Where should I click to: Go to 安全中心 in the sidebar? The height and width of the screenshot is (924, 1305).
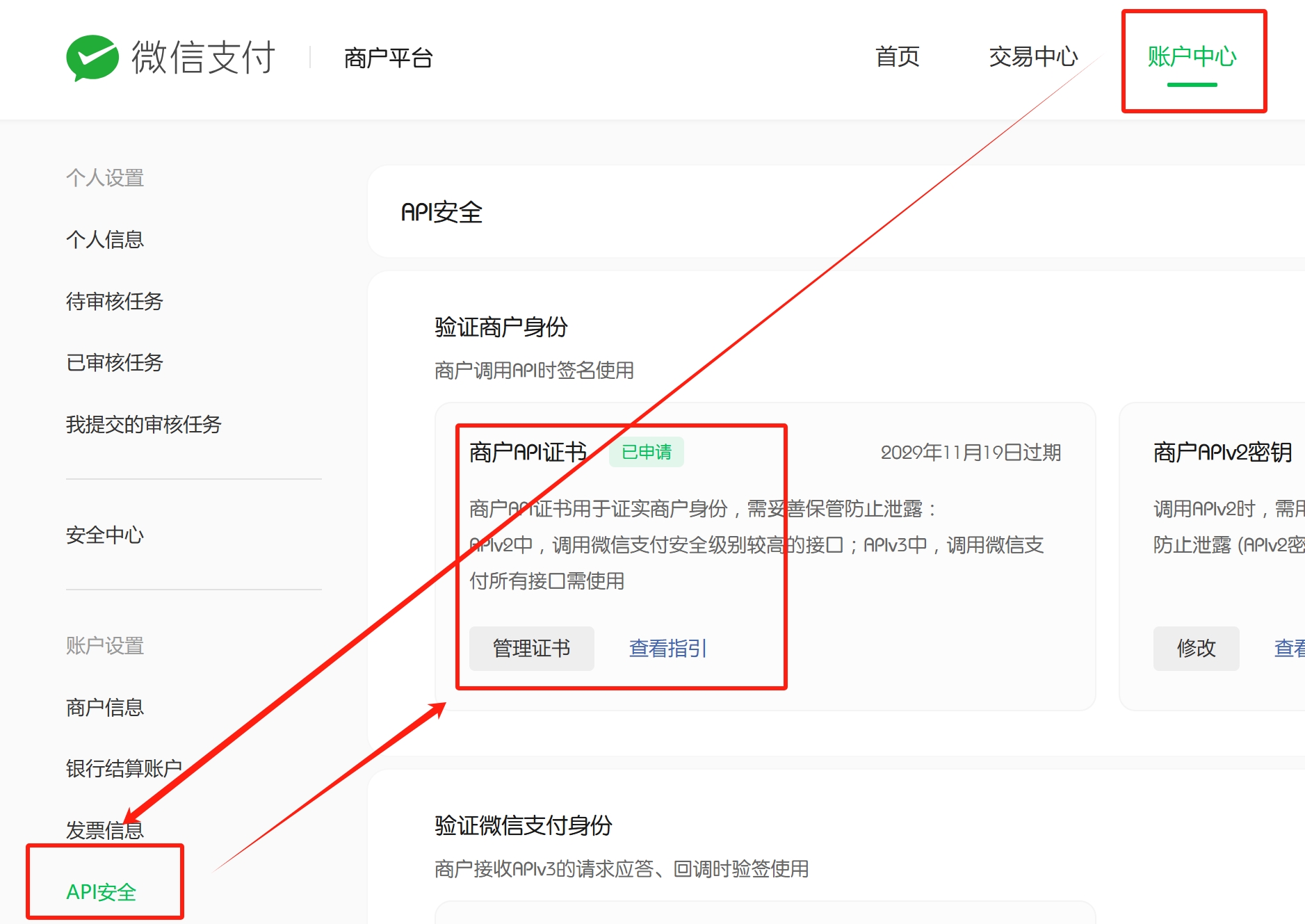point(105,535)
